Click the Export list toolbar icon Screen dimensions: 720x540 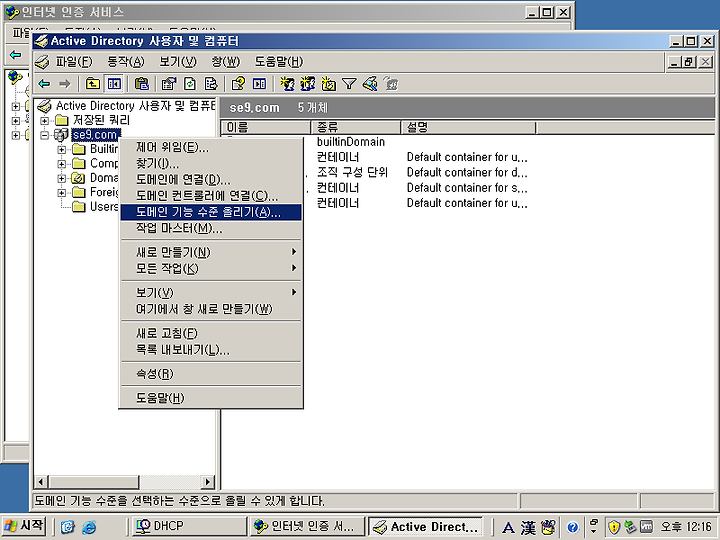point(210,84)
